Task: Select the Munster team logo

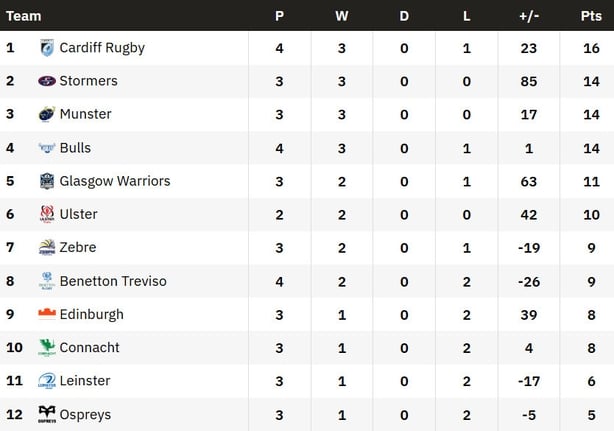Action: coord(46,114)
